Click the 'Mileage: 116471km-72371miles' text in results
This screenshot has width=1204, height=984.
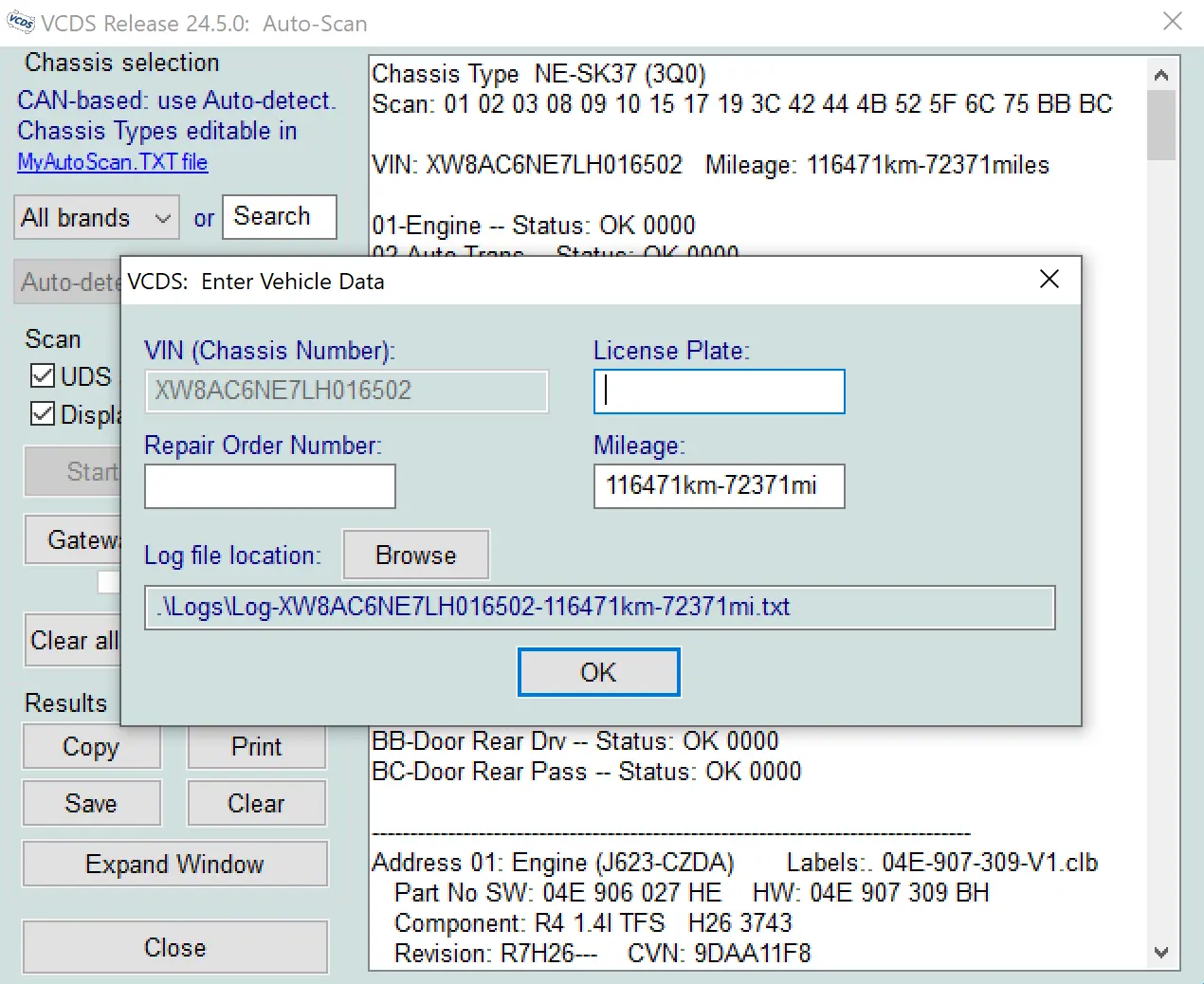[878, 165]
